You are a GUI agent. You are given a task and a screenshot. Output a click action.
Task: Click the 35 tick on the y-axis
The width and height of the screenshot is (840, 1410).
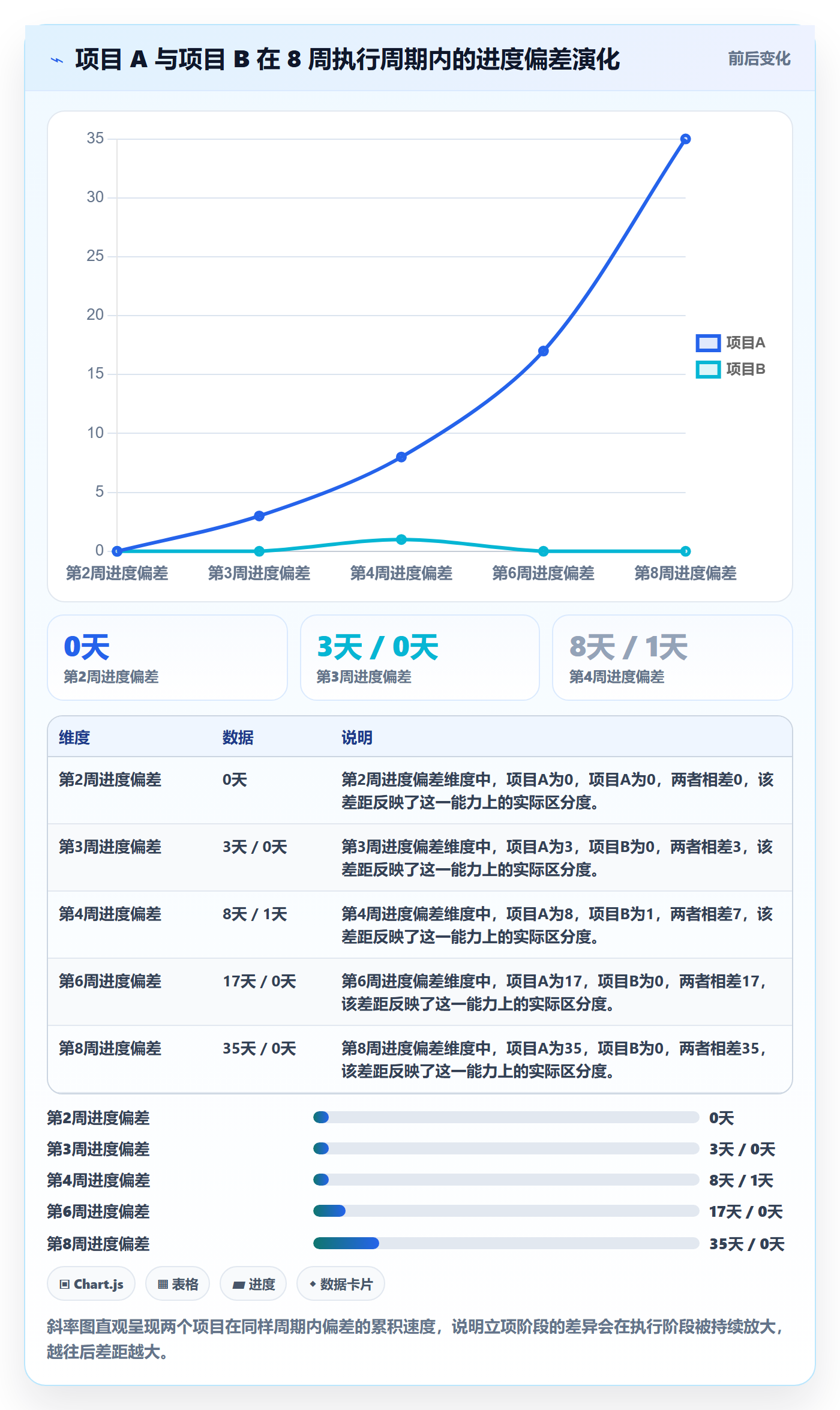pos(95,139)
